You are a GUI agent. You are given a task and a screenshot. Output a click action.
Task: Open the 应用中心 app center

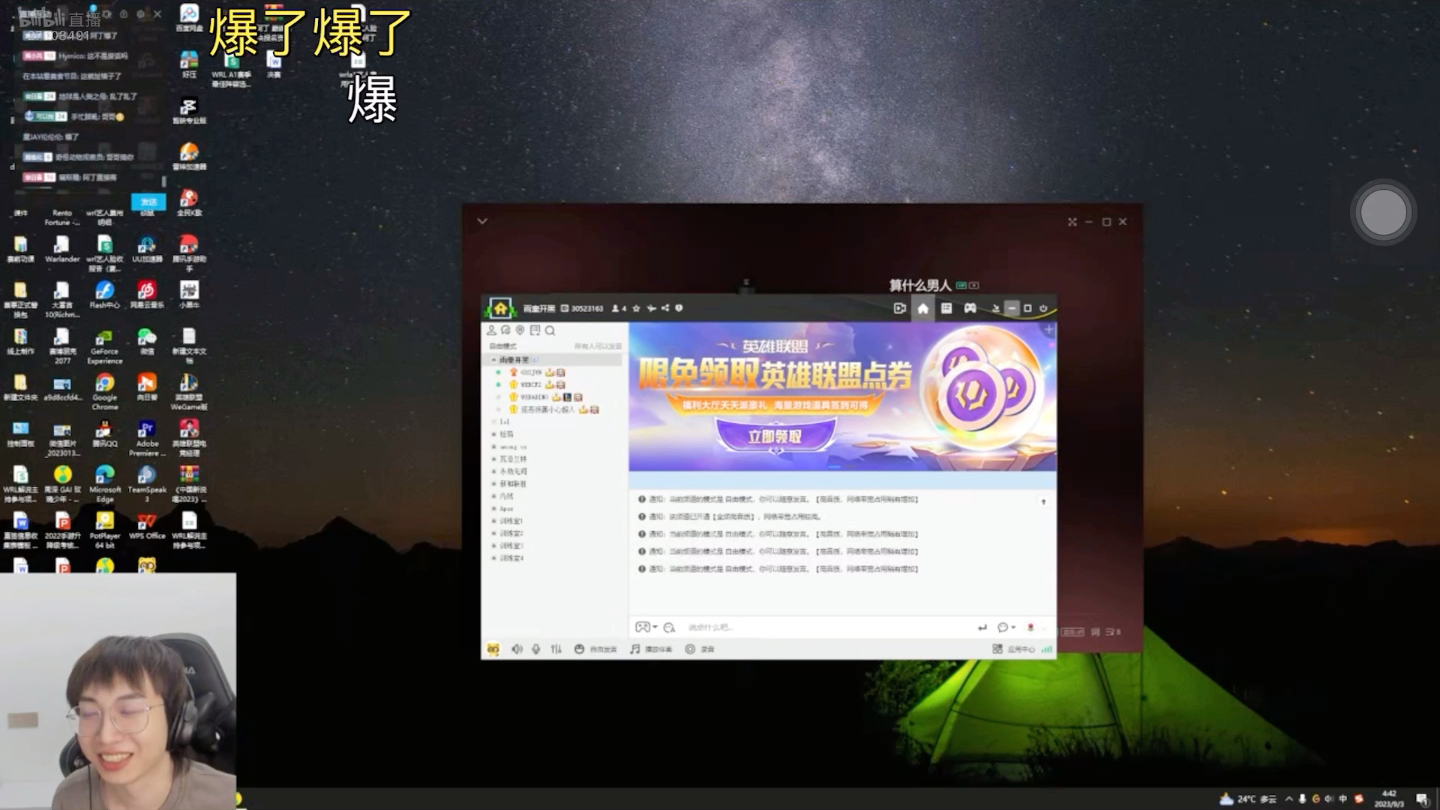(1014, 649)
